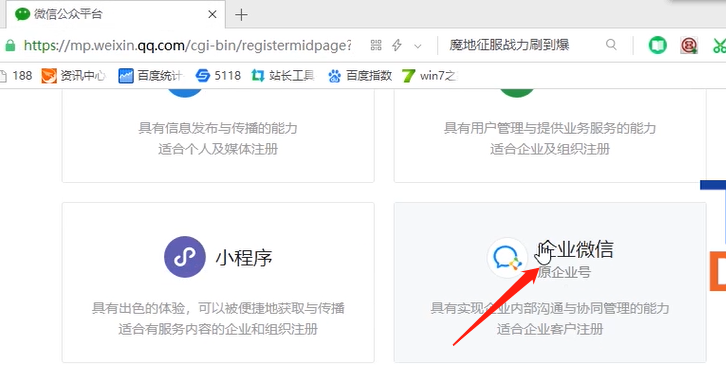
Task: Click the text 适合个人及媒体注册
Action: 218,149
